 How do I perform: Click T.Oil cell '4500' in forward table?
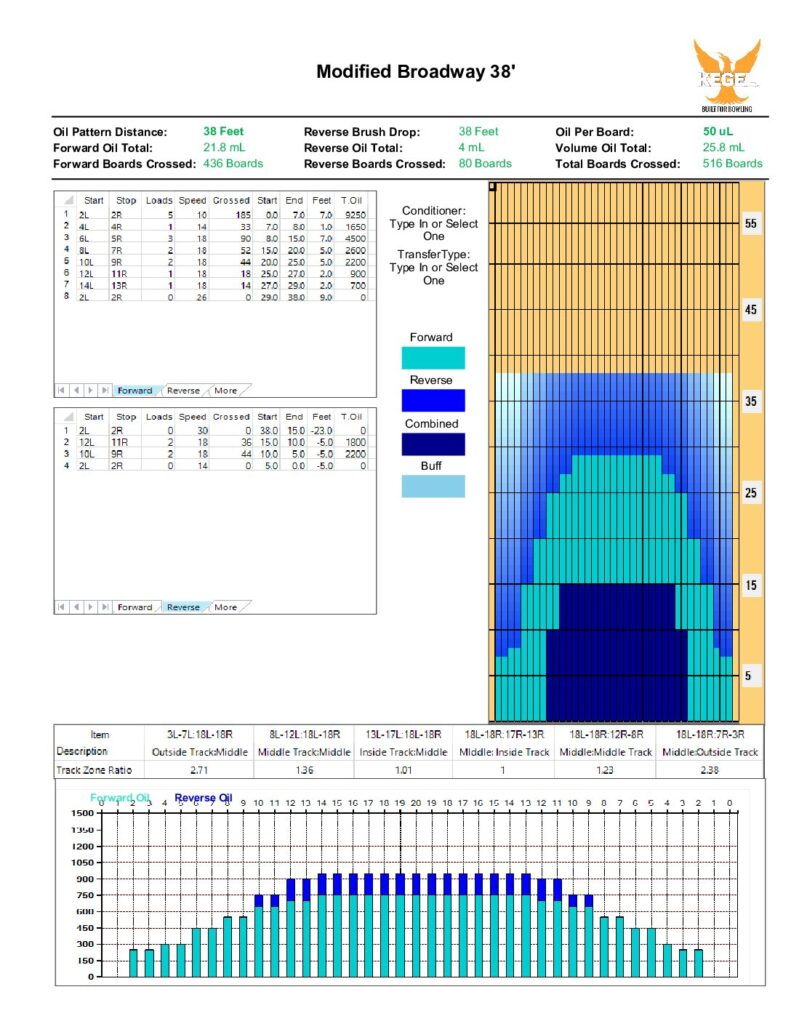[355, 238]
